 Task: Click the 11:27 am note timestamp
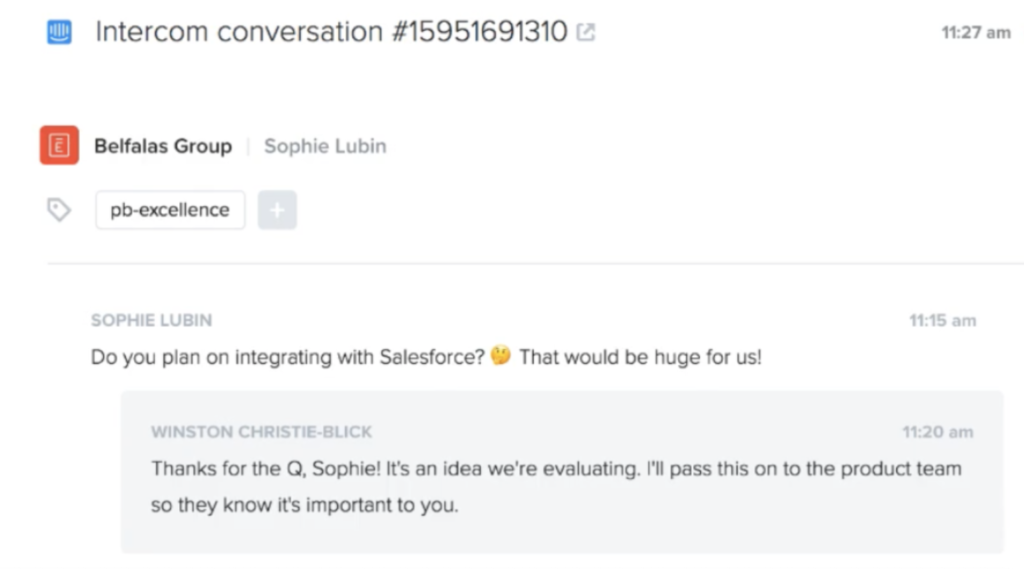pyautogui.click(x=976, y=33)
